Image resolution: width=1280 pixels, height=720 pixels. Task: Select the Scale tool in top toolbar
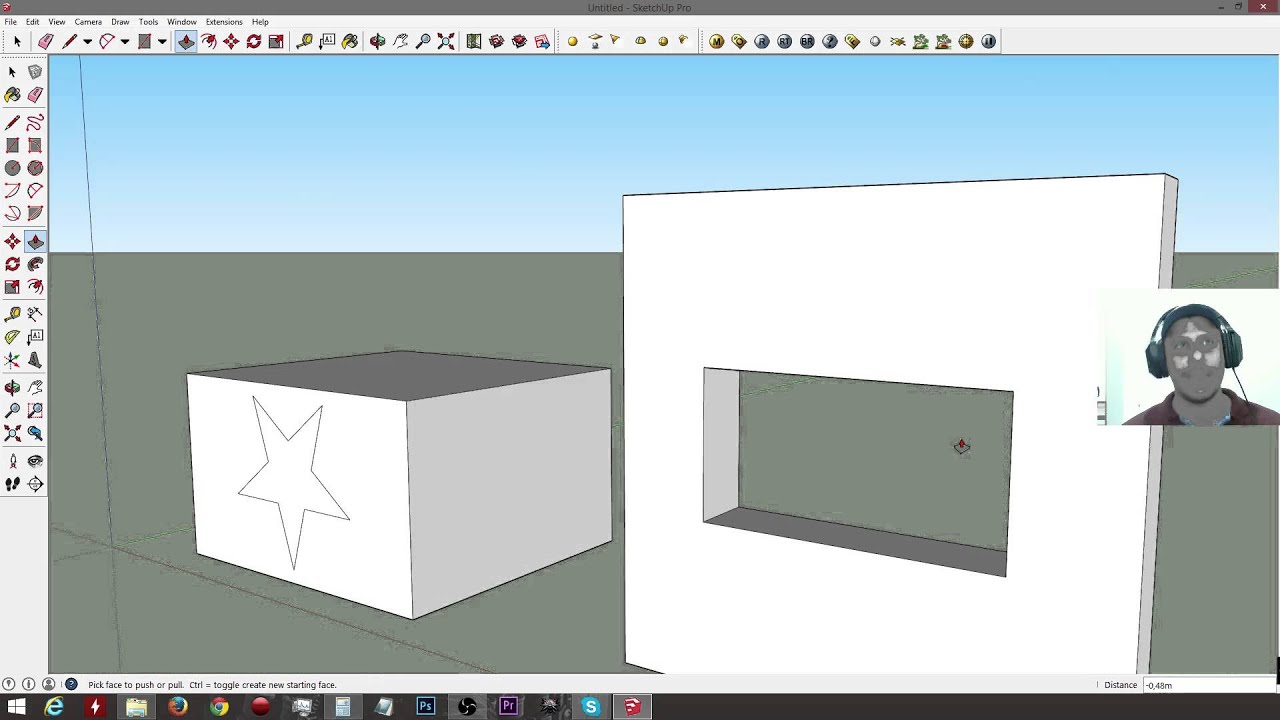pos(276,41)
